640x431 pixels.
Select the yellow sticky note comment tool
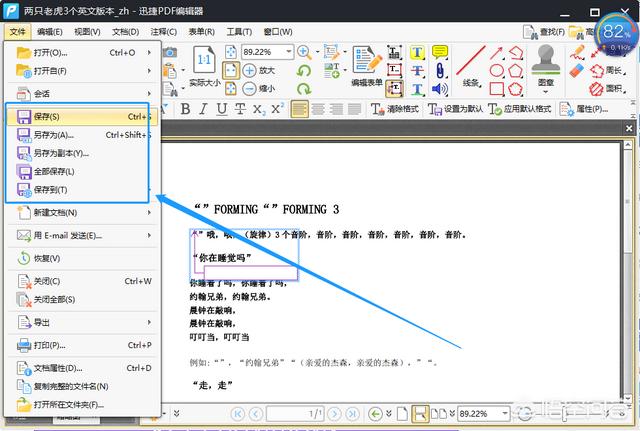[440, 52]
